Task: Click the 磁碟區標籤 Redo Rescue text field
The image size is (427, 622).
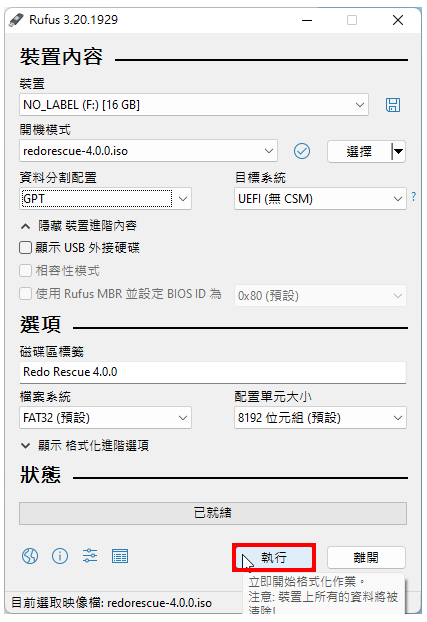Action: [x=213, y=372]
